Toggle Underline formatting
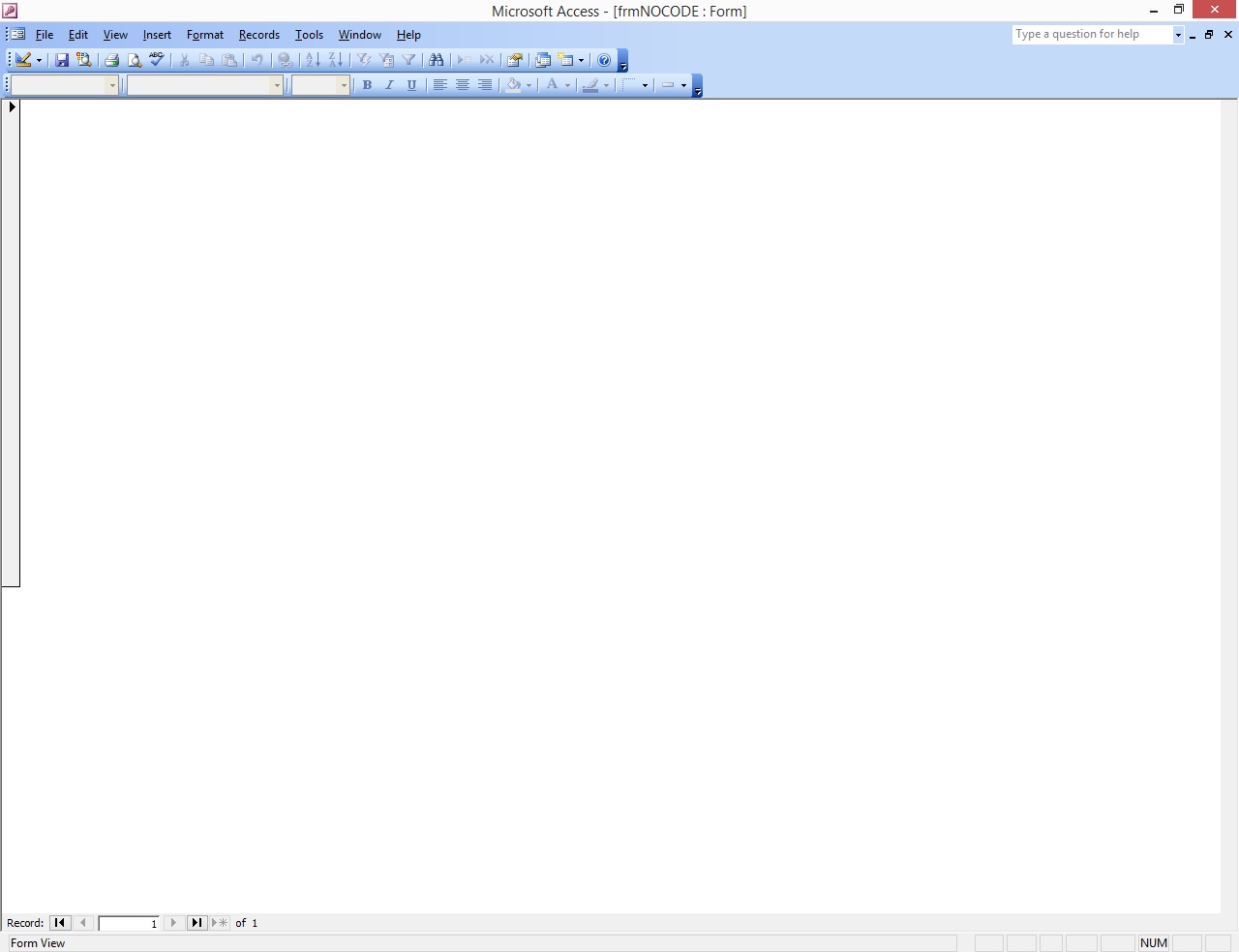The width and height of the screenshot is (1239, 952). tap(411, 85)
